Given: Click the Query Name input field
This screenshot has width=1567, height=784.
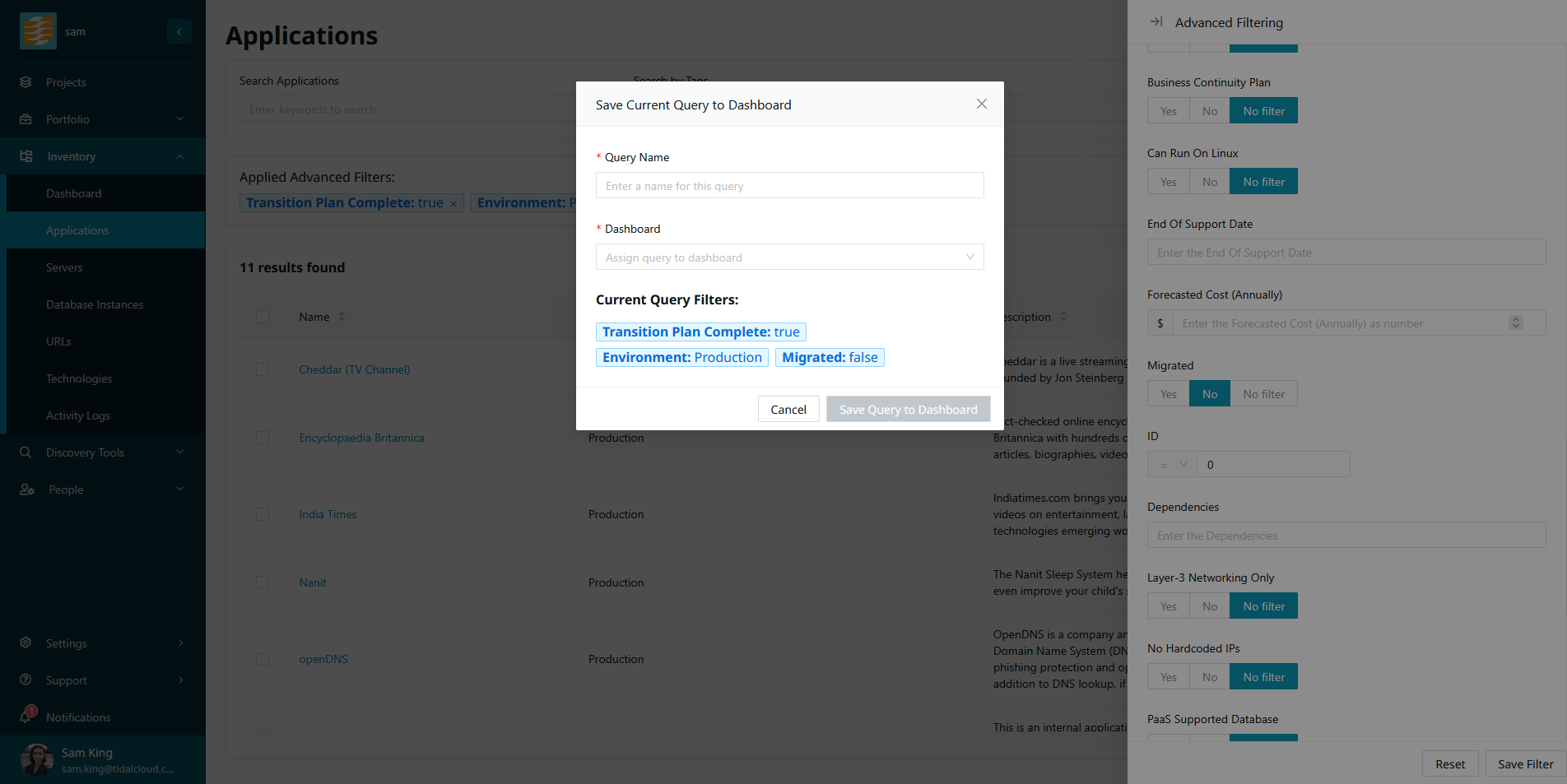Looking at the screenshot, I should (789, 186).
